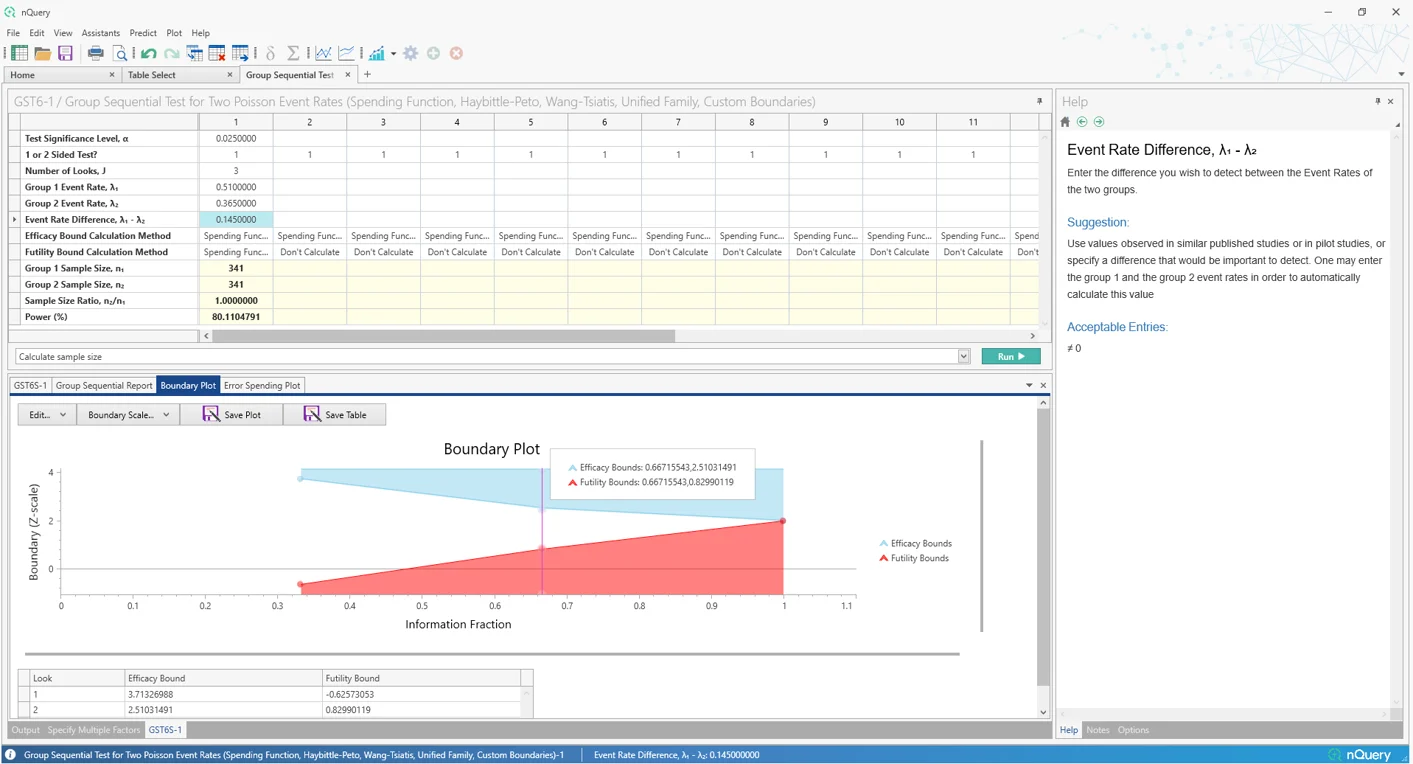Open a file with the folder icon
The height and width of the screenshot is (764, 1413).
(x=42, y=53)
